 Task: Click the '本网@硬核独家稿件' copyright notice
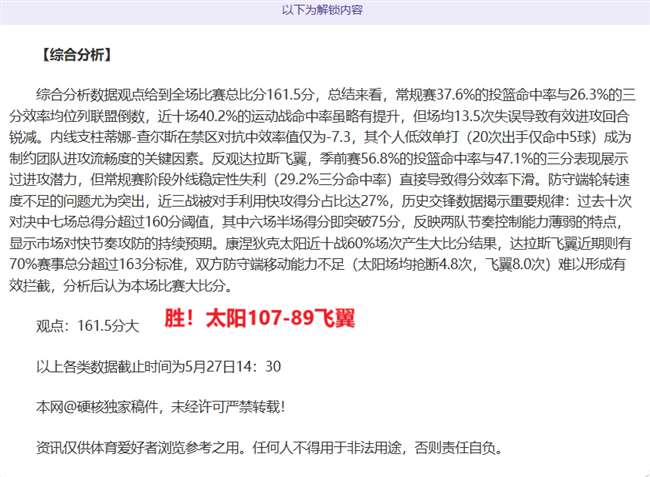[x=160, y=407]
